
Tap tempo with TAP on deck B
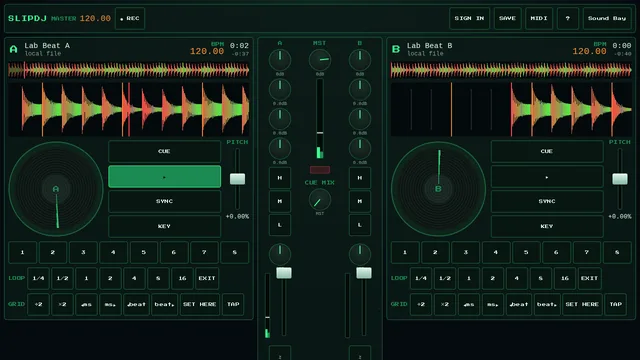pyautogui.click(x=616, y=304)
